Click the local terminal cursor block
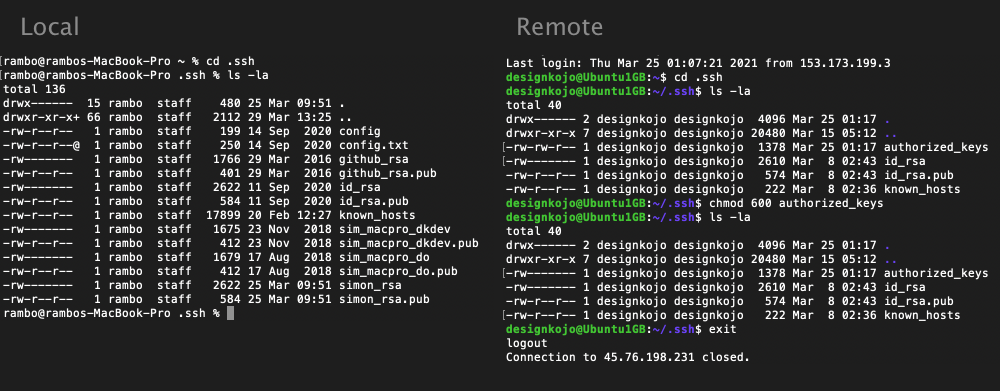1000x391 pixels. [x=230, y=313]
